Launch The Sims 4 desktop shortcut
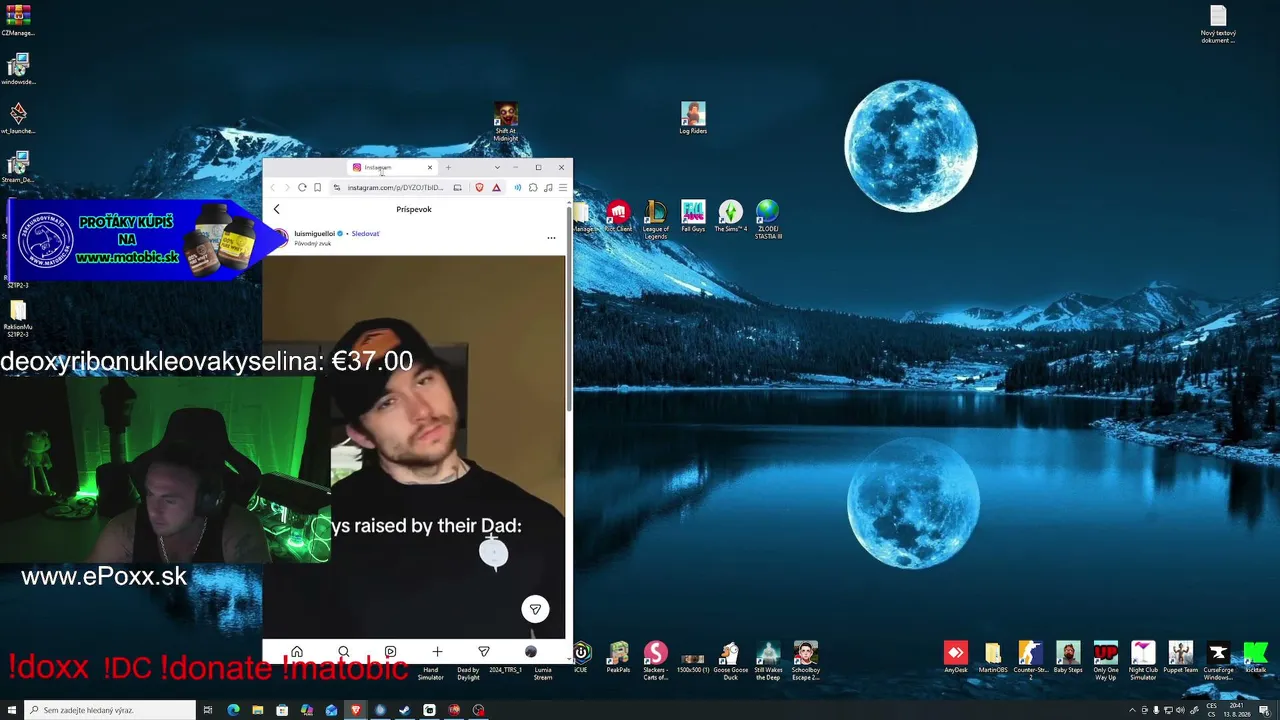The width and height of the screenshot is (1280, 720). [x=731, y=217]
